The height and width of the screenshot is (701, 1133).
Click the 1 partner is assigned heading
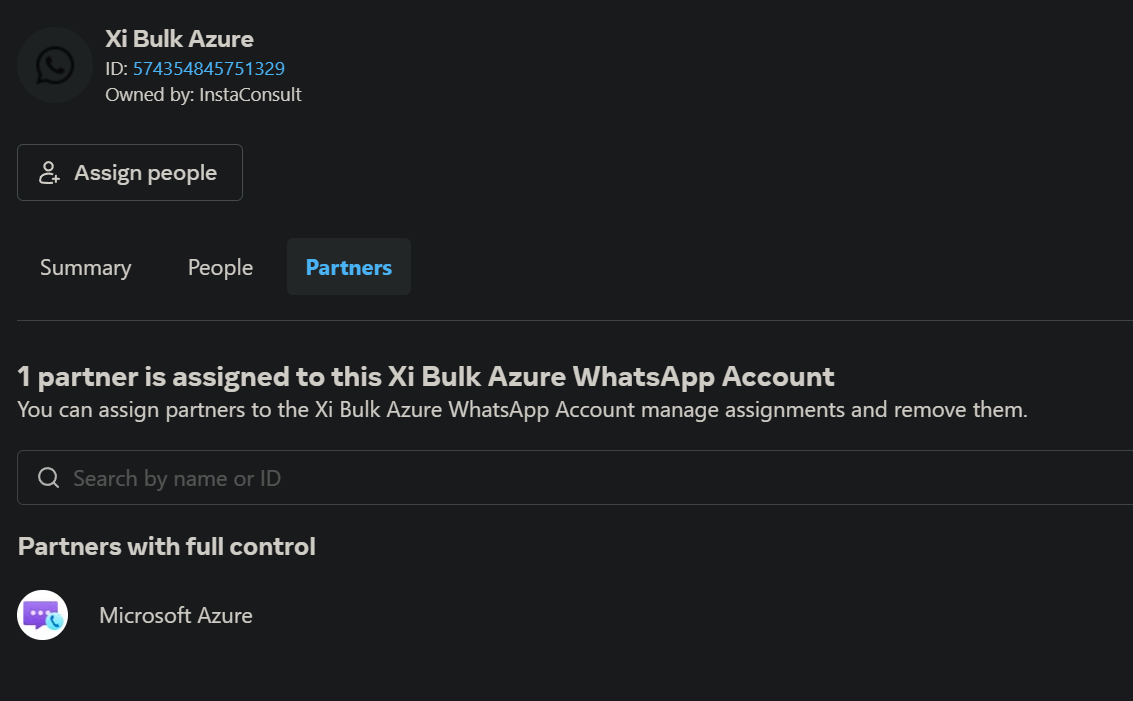click(x=426, y=377)
